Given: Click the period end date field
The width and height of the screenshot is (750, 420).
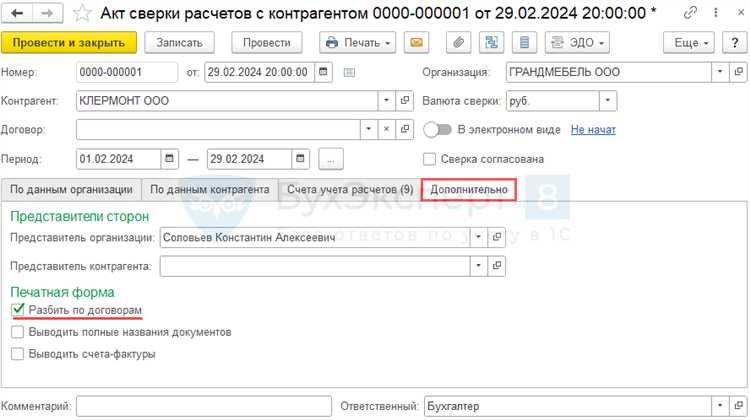Looking at the screenshot, I should pos(250,159).
